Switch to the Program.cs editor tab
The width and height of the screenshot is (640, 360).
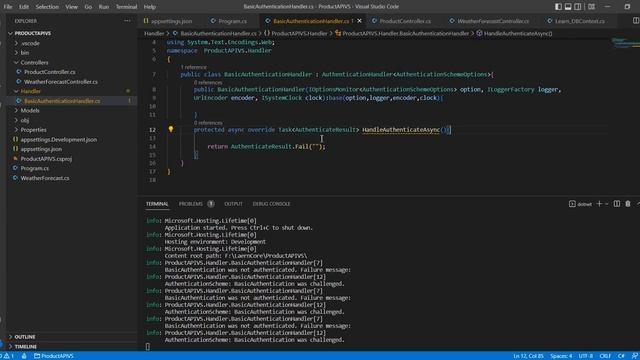tap(229, 21)
